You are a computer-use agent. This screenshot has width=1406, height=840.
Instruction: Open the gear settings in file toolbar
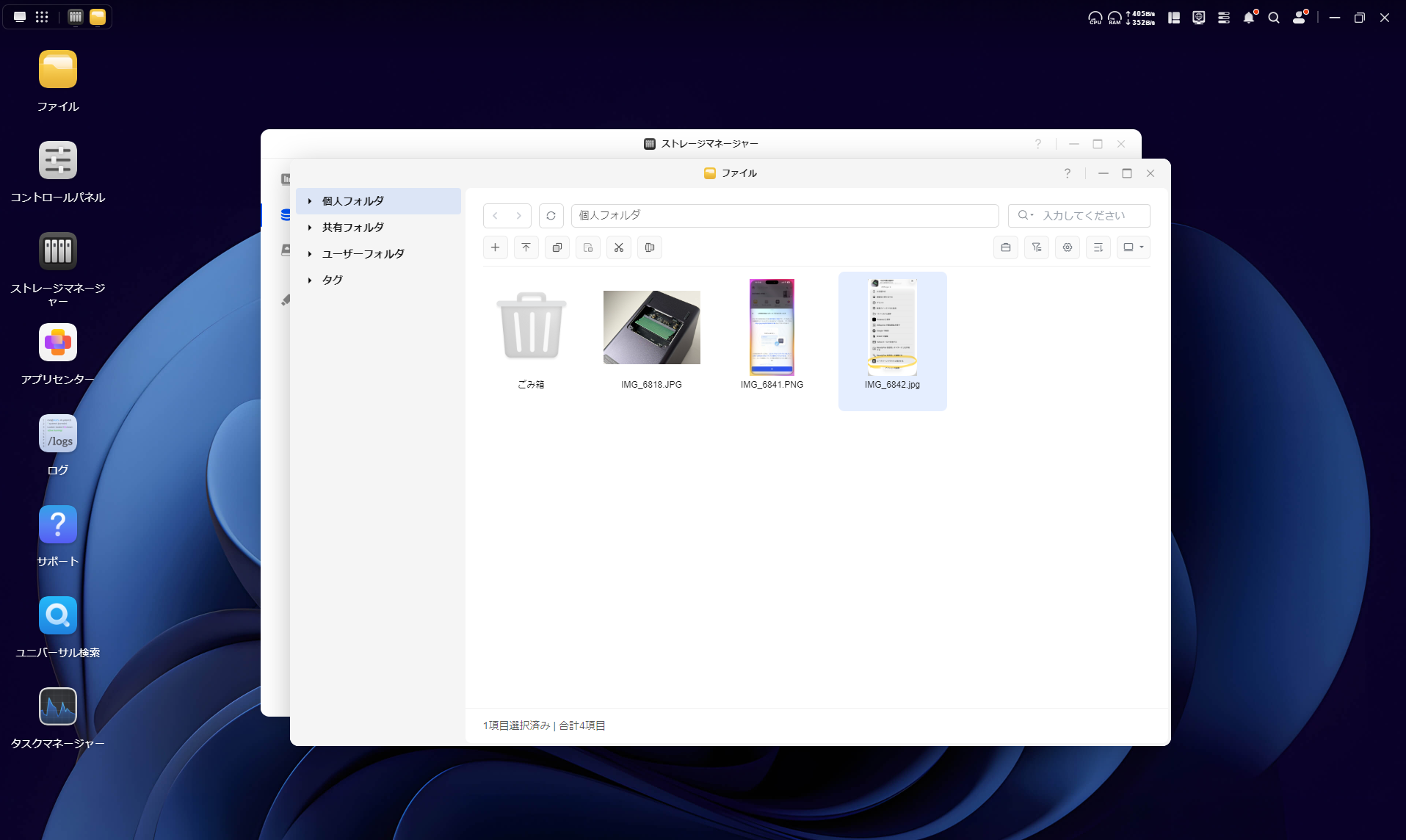1068,247
